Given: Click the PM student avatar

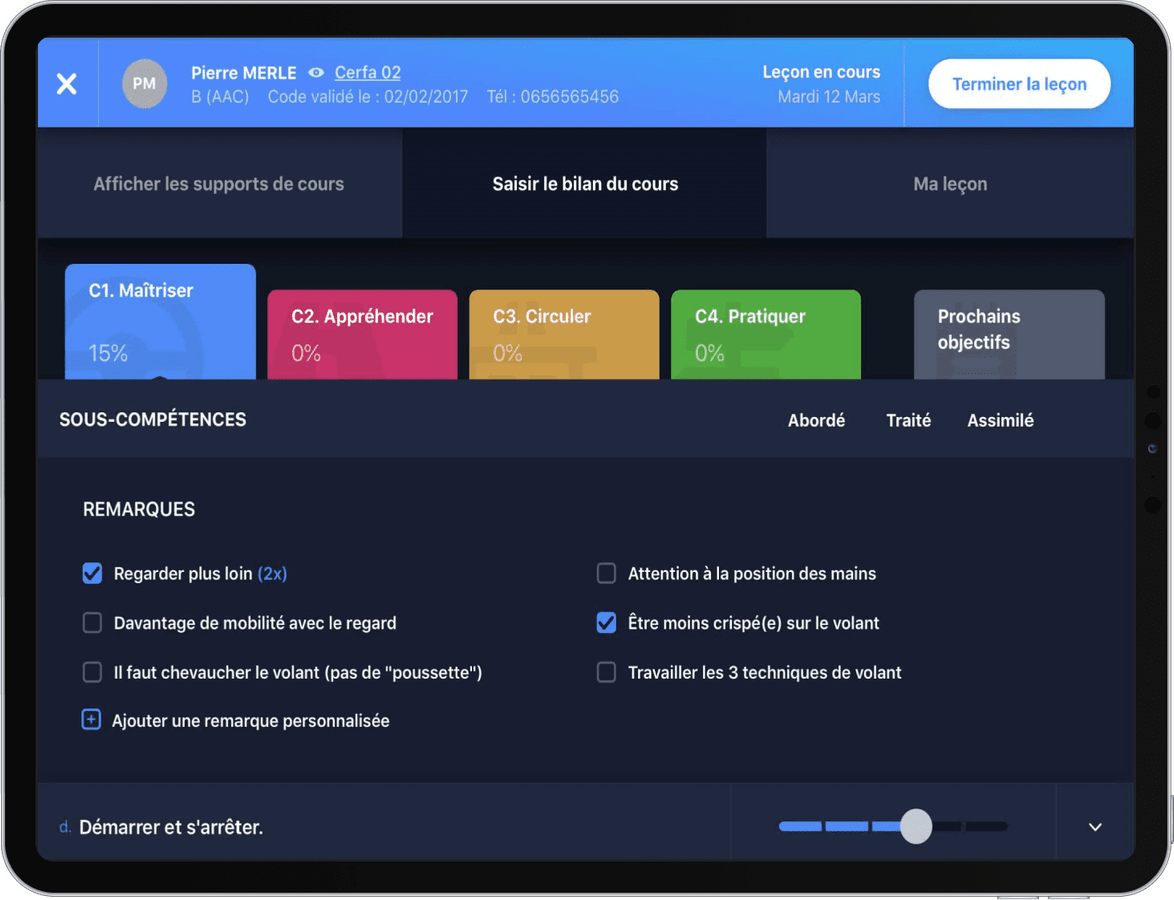Looking at the screenshot, I should pyautogui.click(x=144, y=84).
